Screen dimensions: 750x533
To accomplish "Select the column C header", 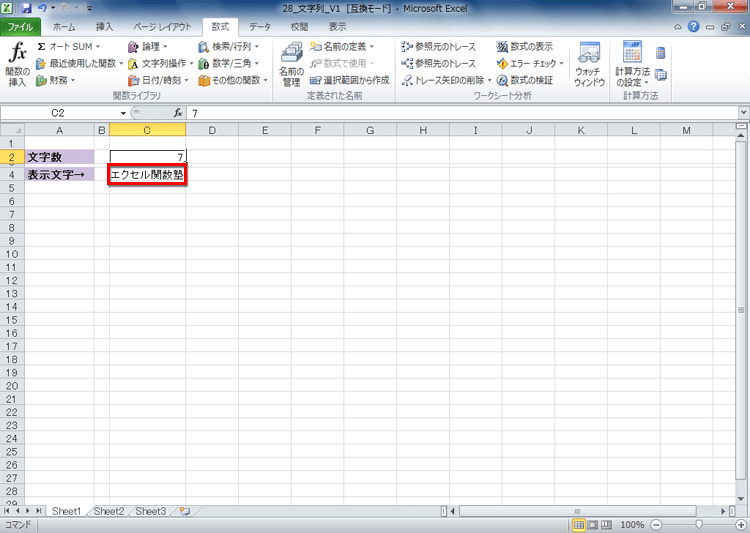I will (147, 130).
